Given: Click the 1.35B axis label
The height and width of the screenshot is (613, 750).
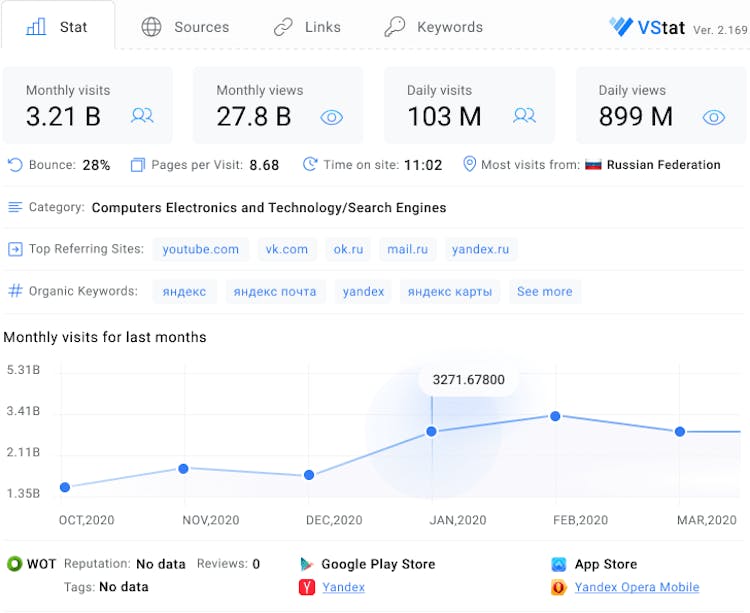Looking at the screenshot, I should [23, 493].
